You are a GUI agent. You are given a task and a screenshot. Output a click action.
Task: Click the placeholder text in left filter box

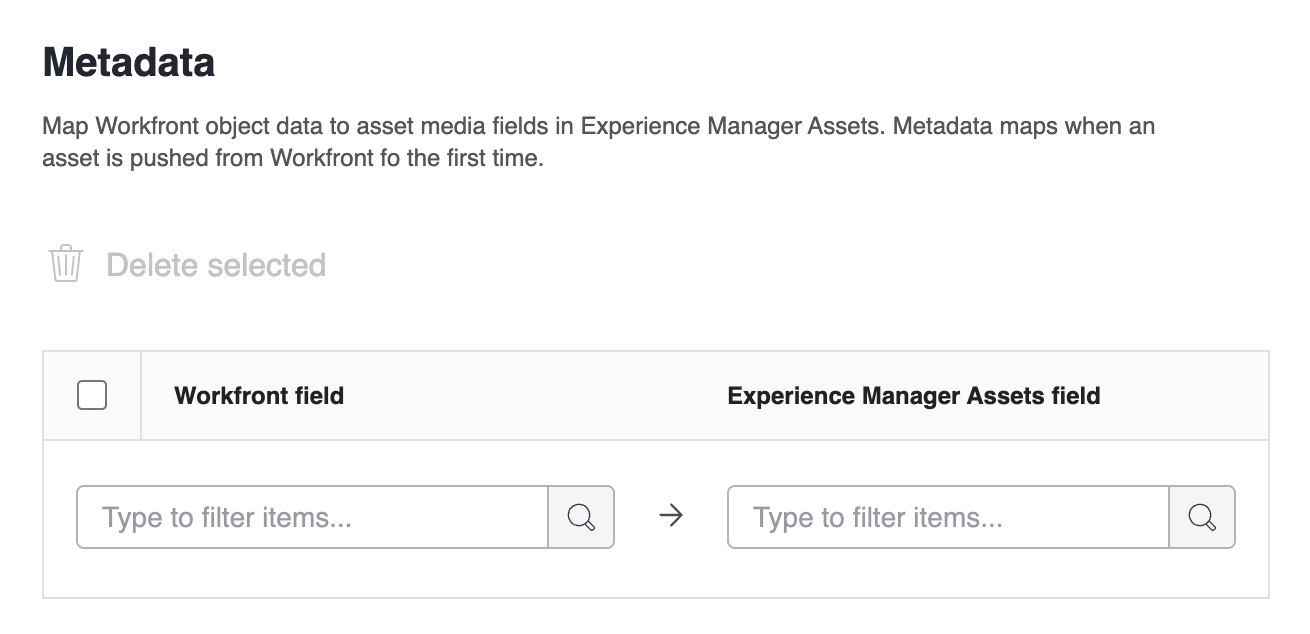[x=228, y=518]
